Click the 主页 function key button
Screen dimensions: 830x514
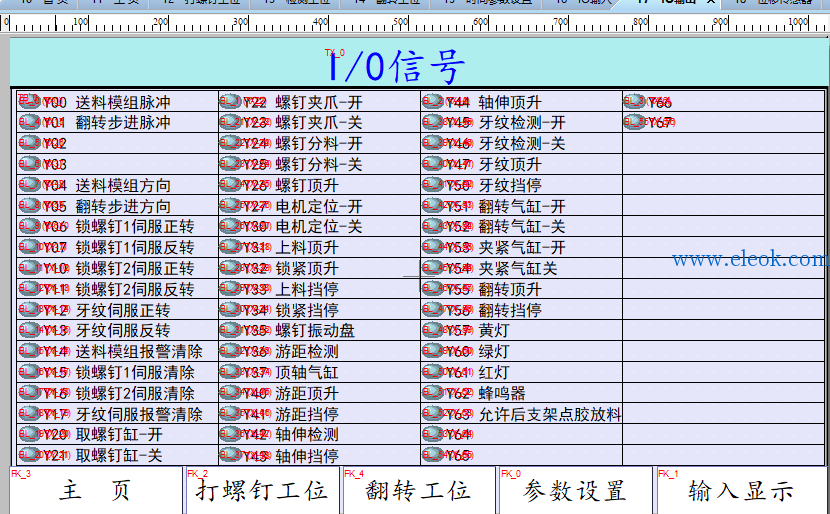[x=96, y=490]
